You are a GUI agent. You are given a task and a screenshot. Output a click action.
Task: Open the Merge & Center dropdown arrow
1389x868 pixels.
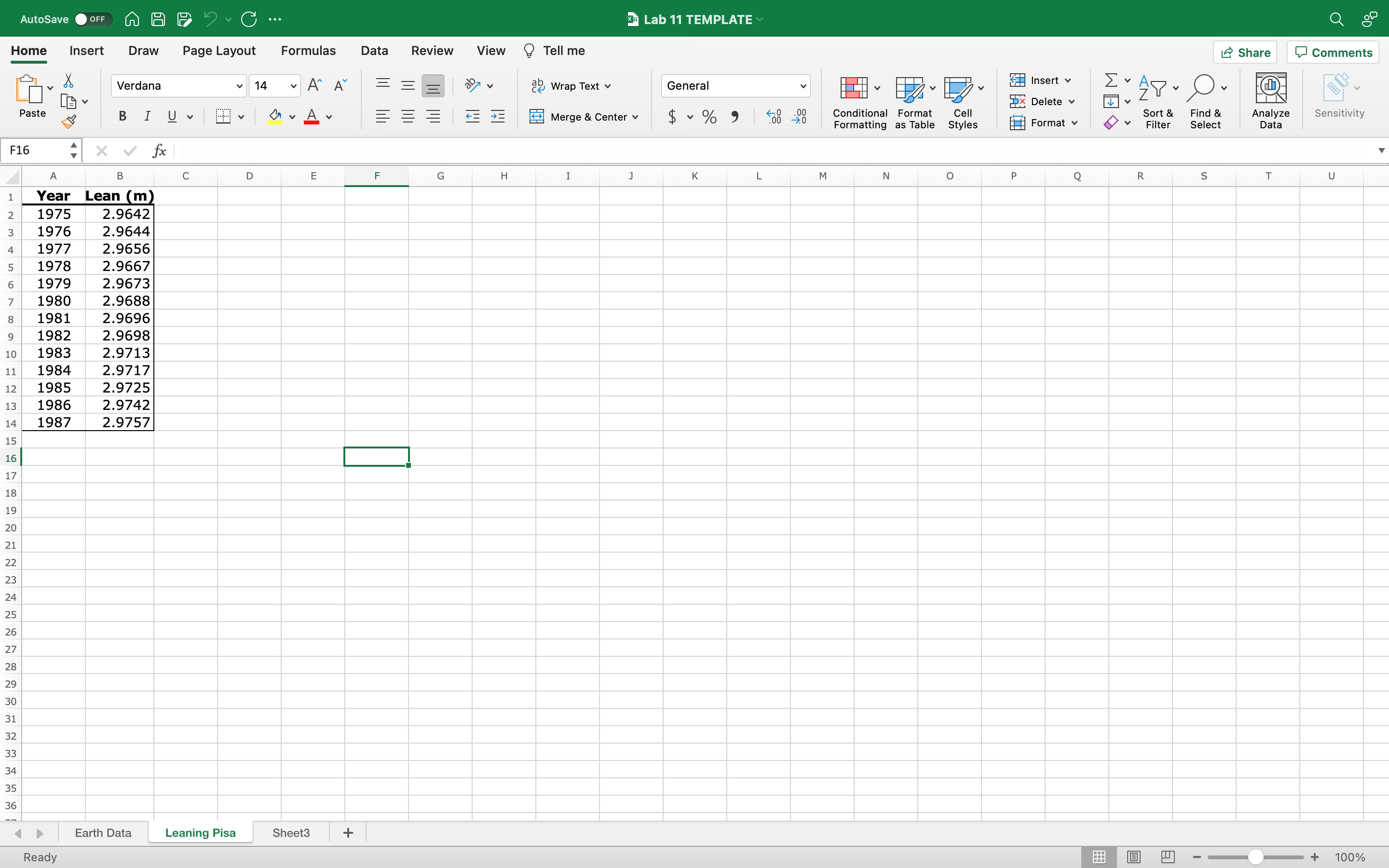(x=635, y=117)
